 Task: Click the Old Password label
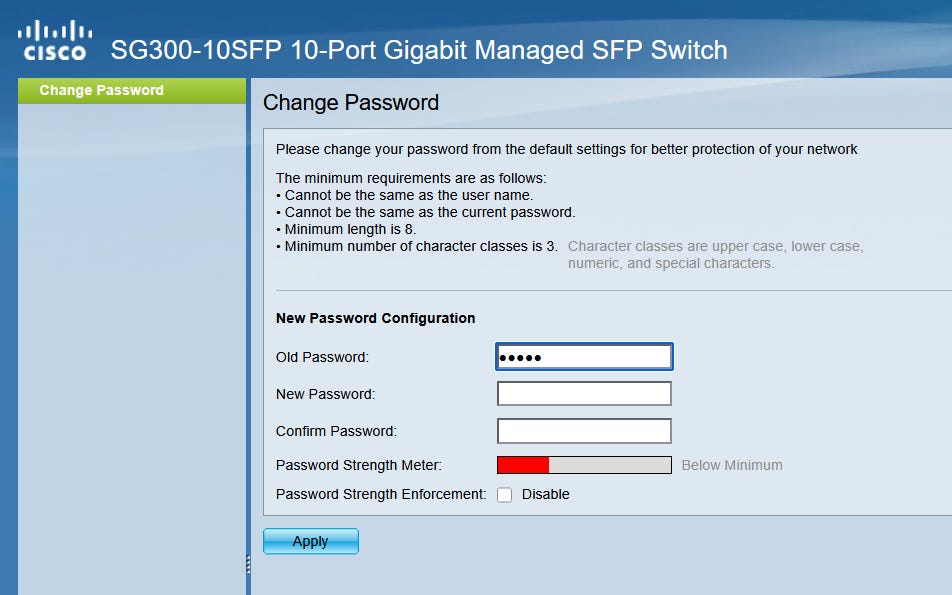(322, 357)
